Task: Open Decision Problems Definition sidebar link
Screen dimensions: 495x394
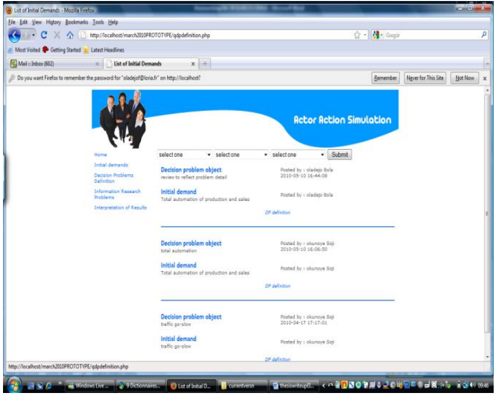Action: point(114,178)
